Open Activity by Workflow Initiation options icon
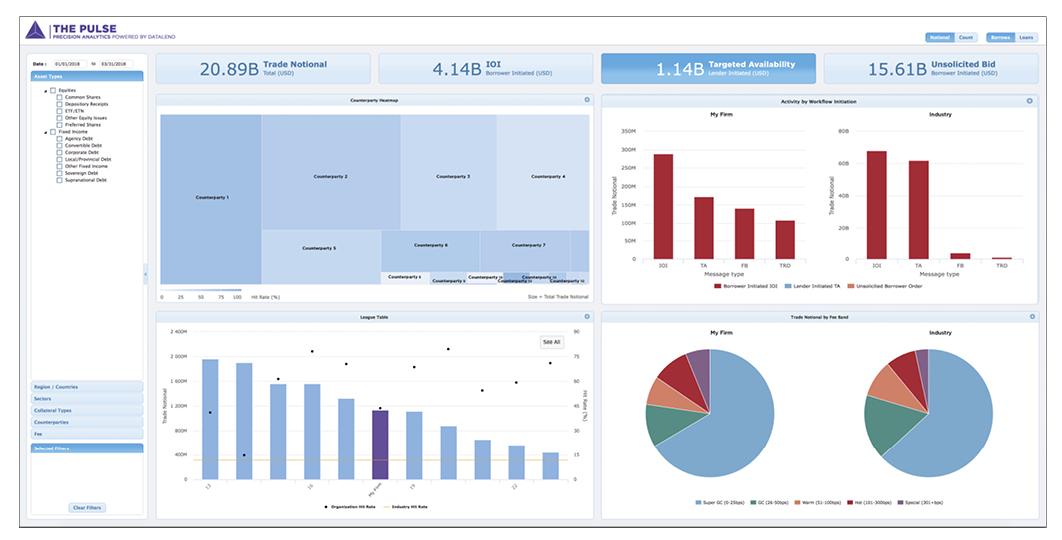Image resolution: width=1062 pixels, height=540 pixels. coord(1029,101)
